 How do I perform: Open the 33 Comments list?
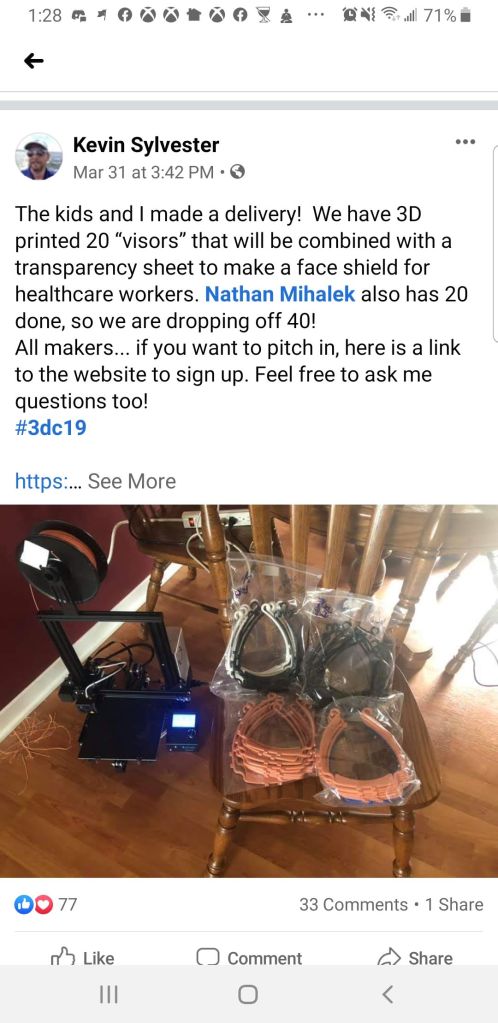(353, 904)
